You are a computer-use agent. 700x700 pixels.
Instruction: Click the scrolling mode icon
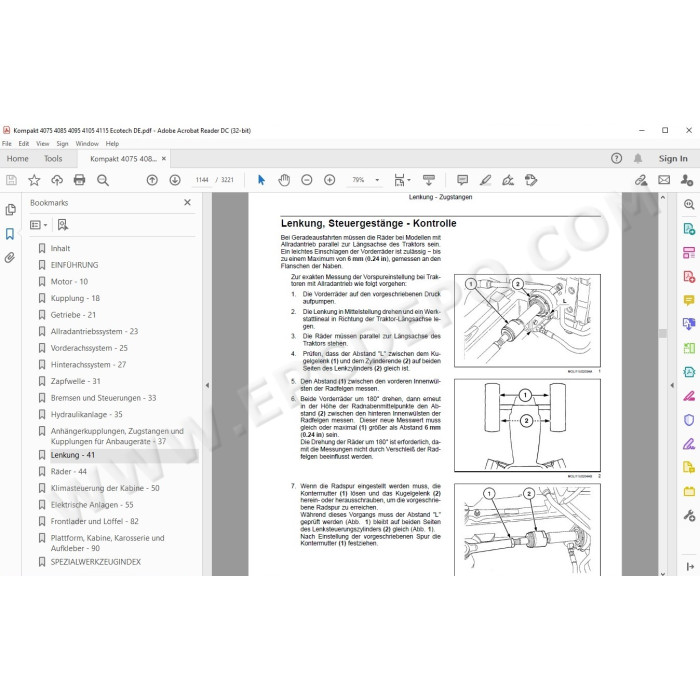click(429, 180)
